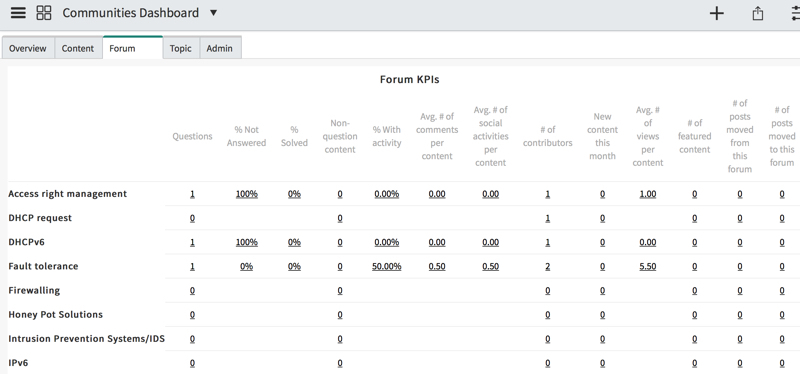Click the IPv6 row label
The image size is (800, 374).
pos(18,363)
